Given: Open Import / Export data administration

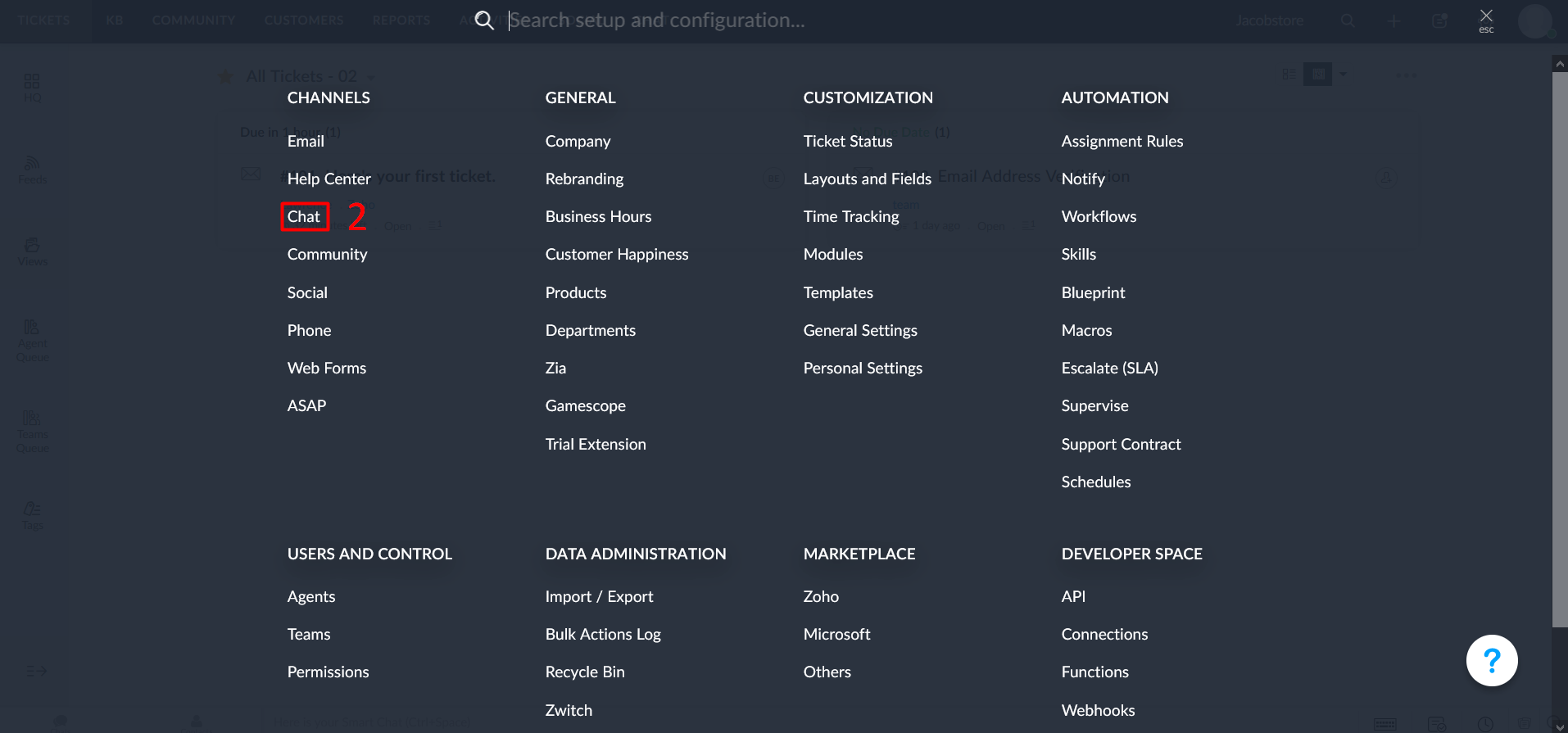Looking at the screenshot, I should (x=599, y=596).
